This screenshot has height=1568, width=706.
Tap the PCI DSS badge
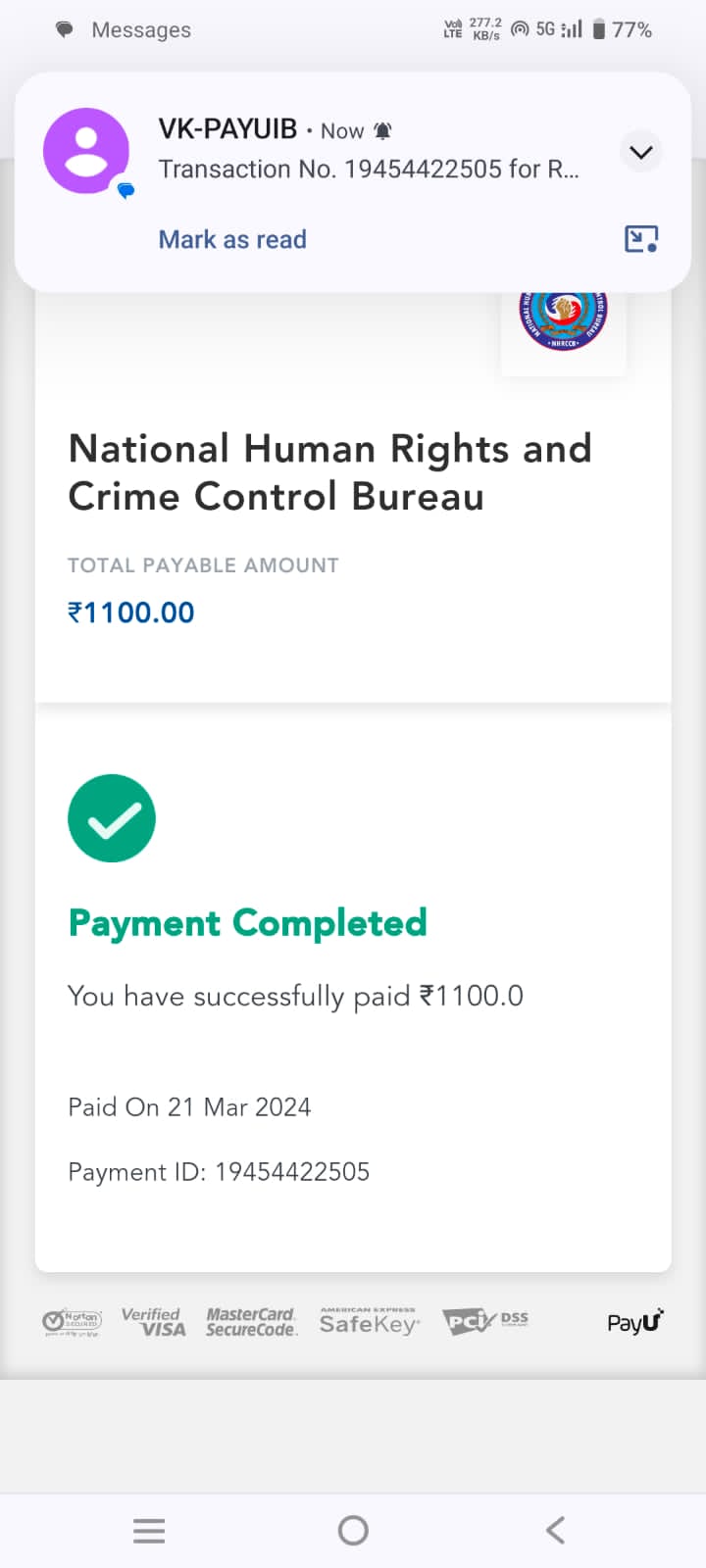tap(485, 1322)
